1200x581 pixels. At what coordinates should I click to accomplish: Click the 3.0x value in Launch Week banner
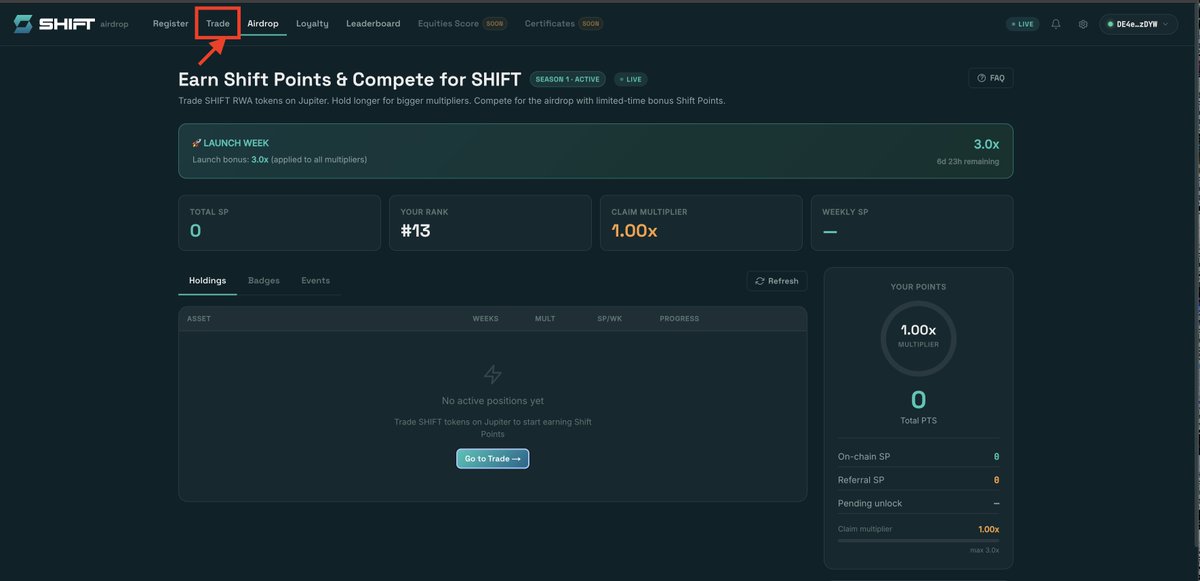click(x=986, y=144)
